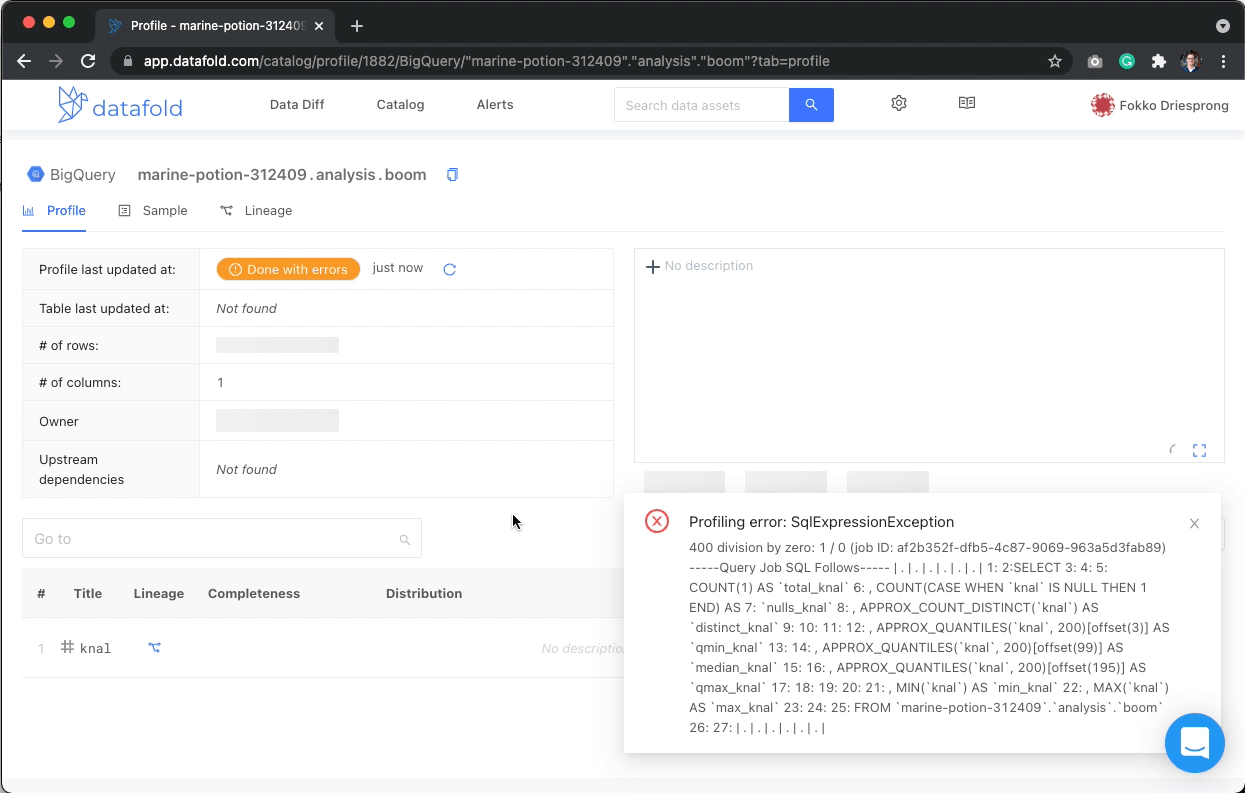Open lineage icon for knal column
This screenshot has width=1245, height=793.
(154, 648)
